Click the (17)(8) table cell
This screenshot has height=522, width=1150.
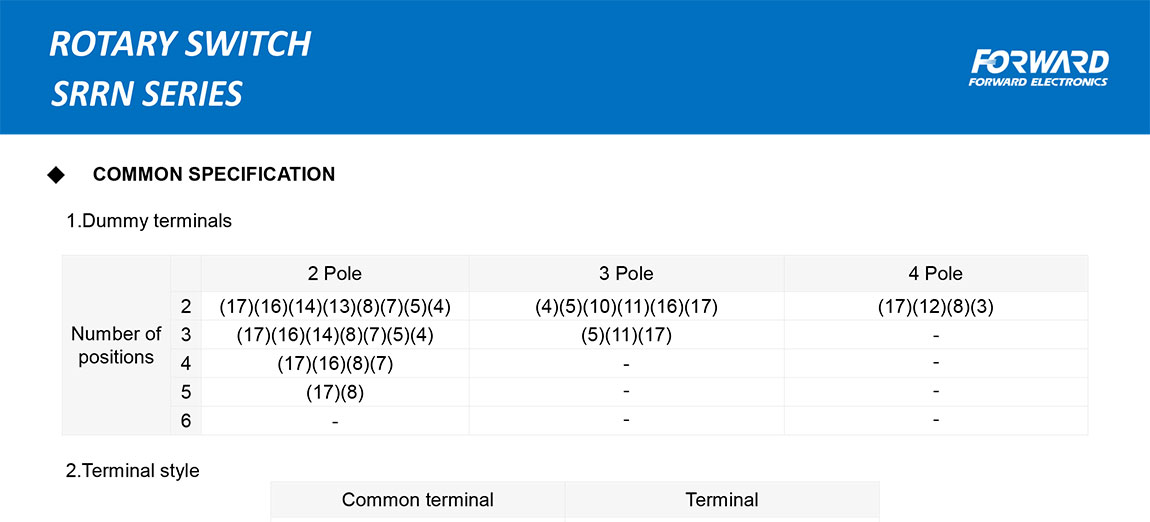coord(334,392)
